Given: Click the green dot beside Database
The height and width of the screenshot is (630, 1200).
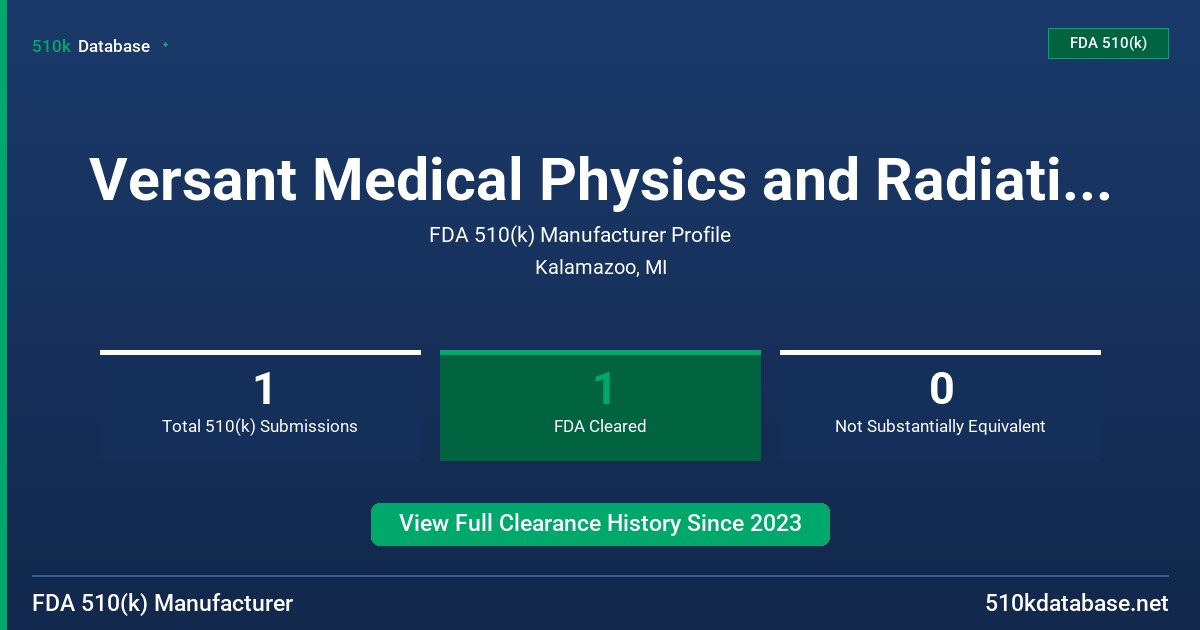Looking at the screenshot, I should click(165, 45).
